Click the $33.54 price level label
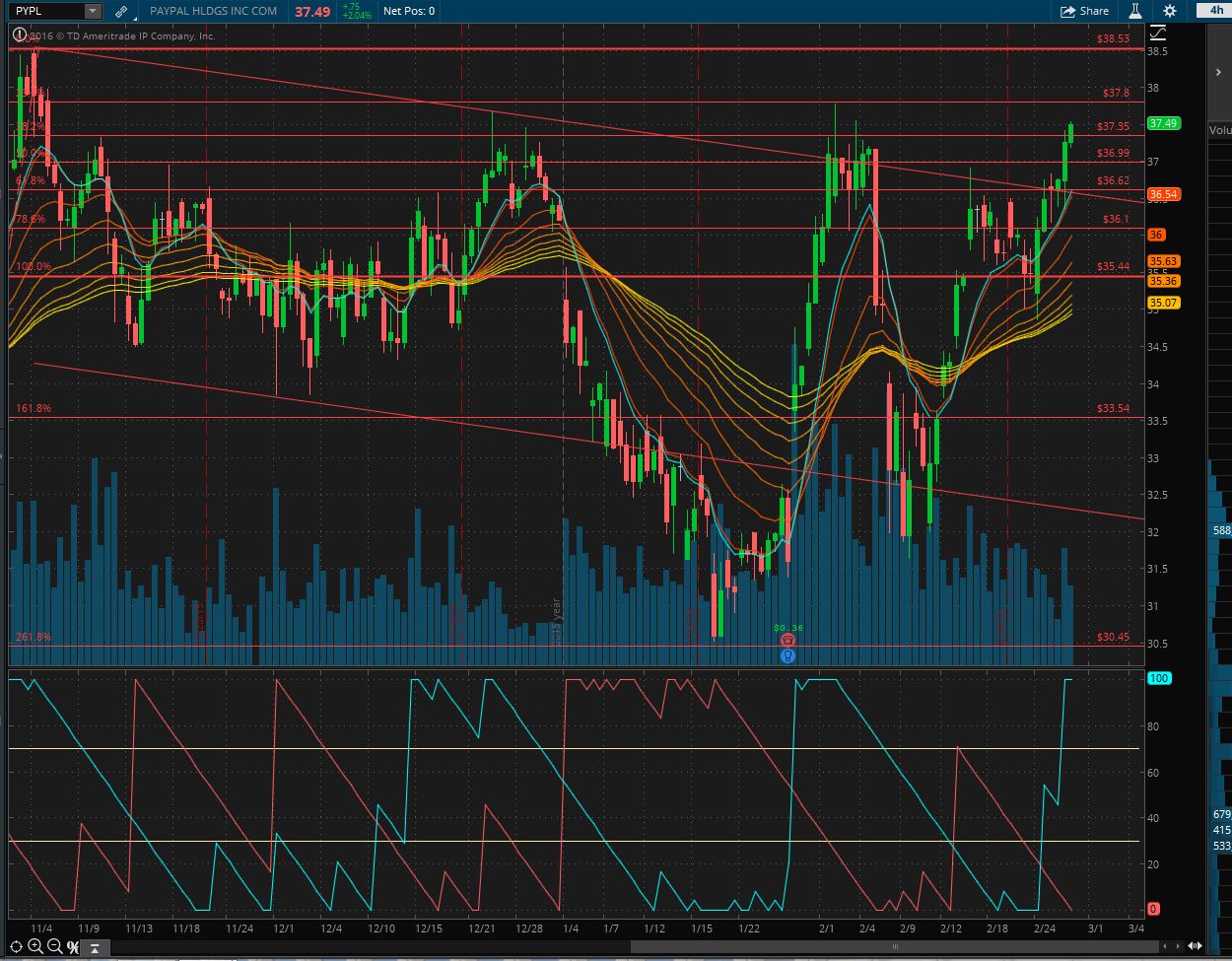The height and width of the screenshot is (961, 1232). click(x=1113, y=408)
